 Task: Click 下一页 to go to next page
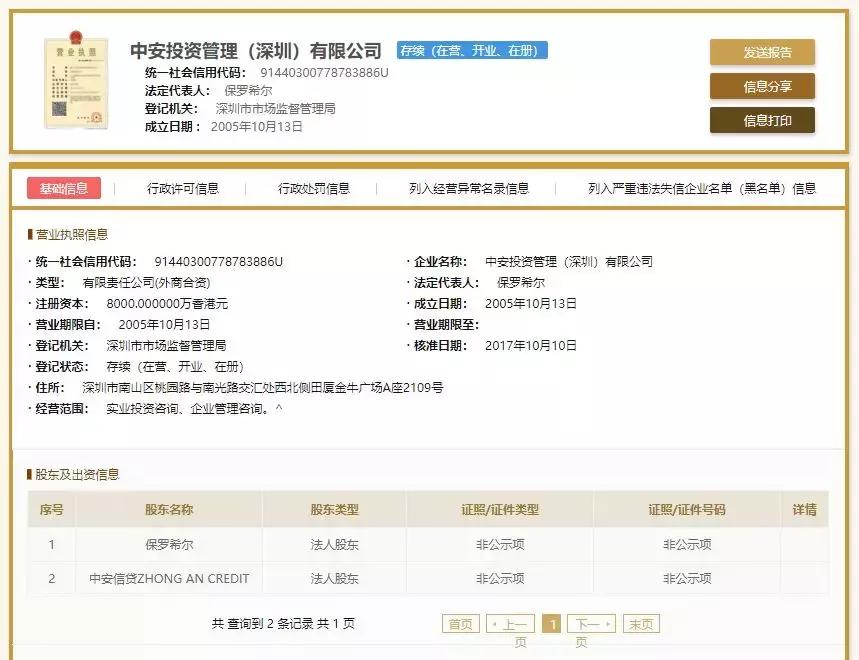(x=590, y=623)
